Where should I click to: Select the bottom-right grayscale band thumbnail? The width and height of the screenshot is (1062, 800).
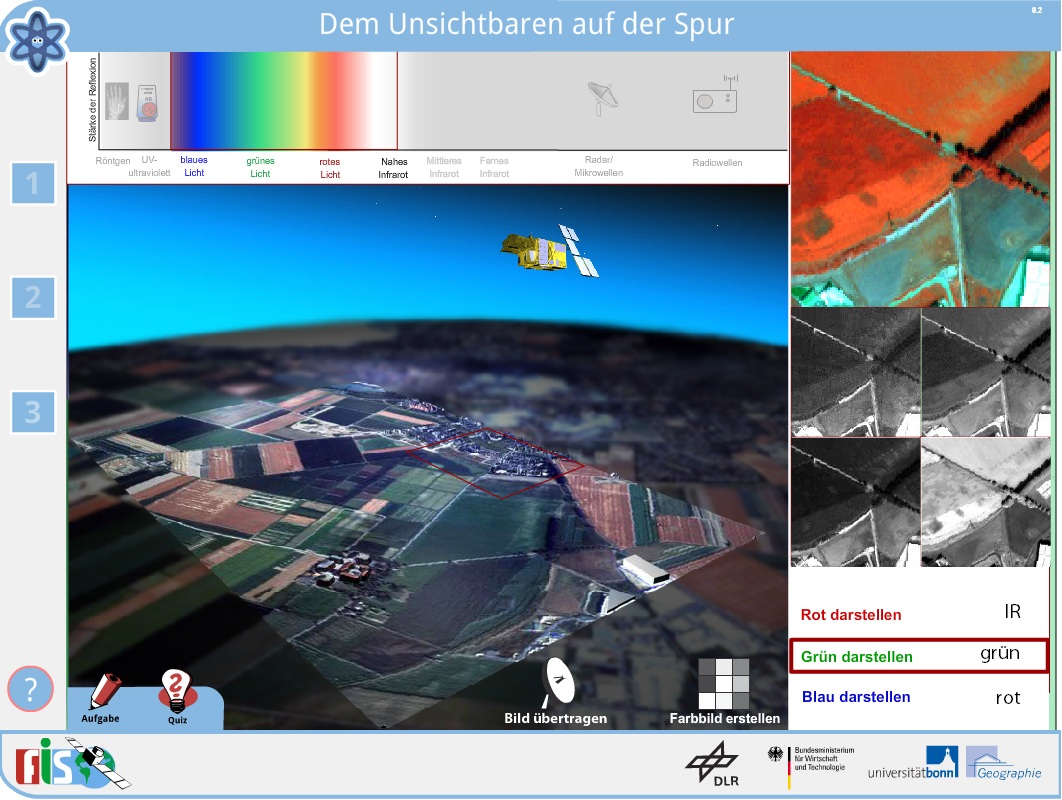click(x=985, y=502)
